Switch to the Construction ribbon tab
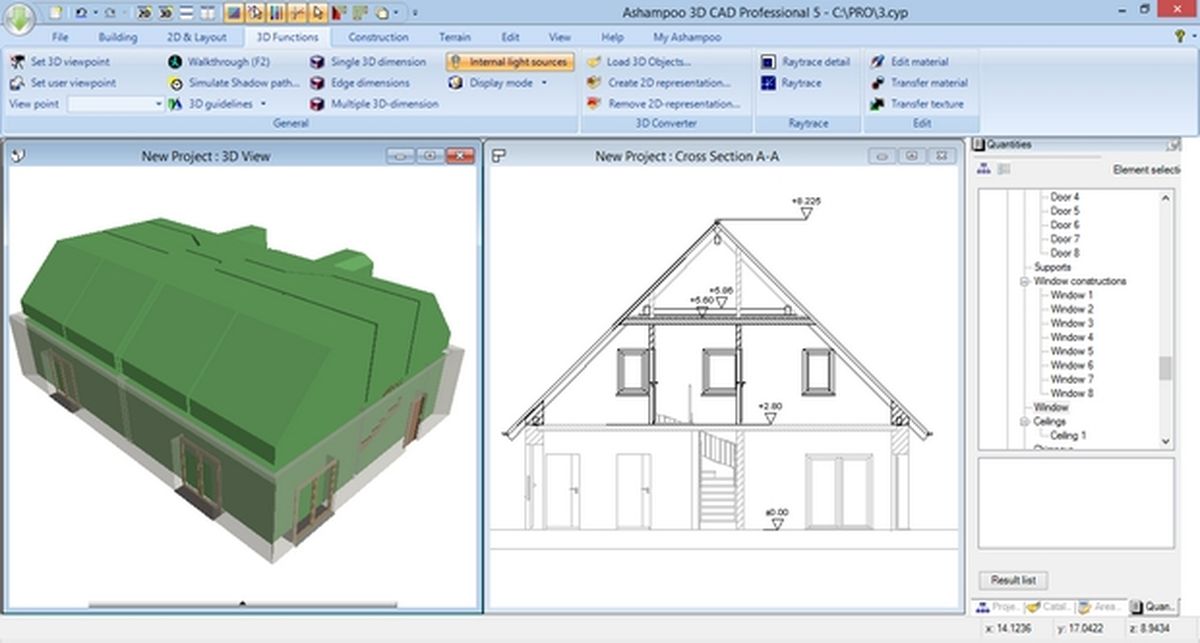1200x643 pixels. (378, 36)
